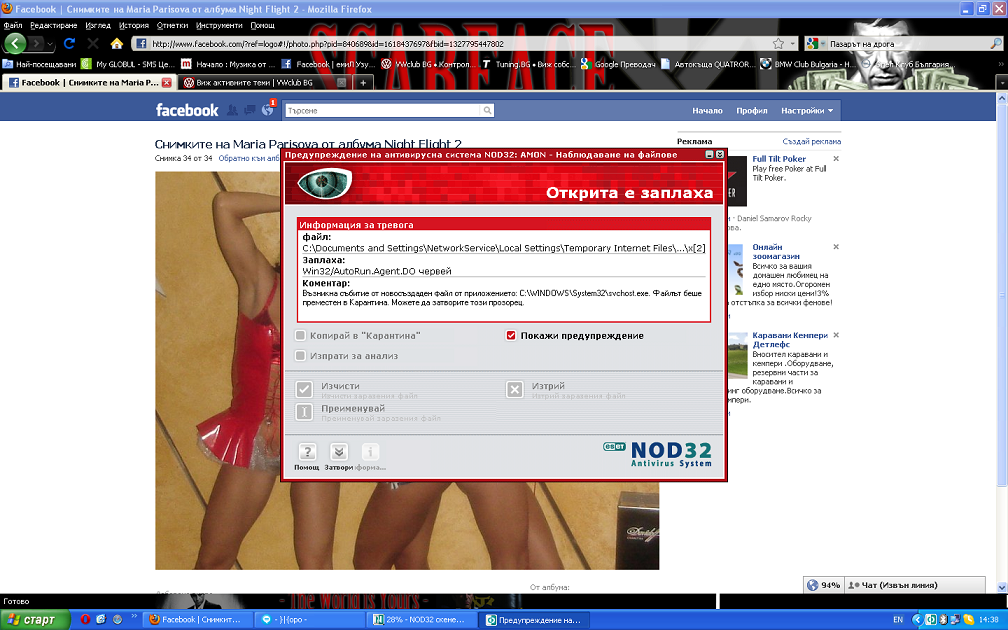The image size is (1008, 630).
Task: Open Чат (Извън линия) chat bar
Action: (x=915, y=585)
